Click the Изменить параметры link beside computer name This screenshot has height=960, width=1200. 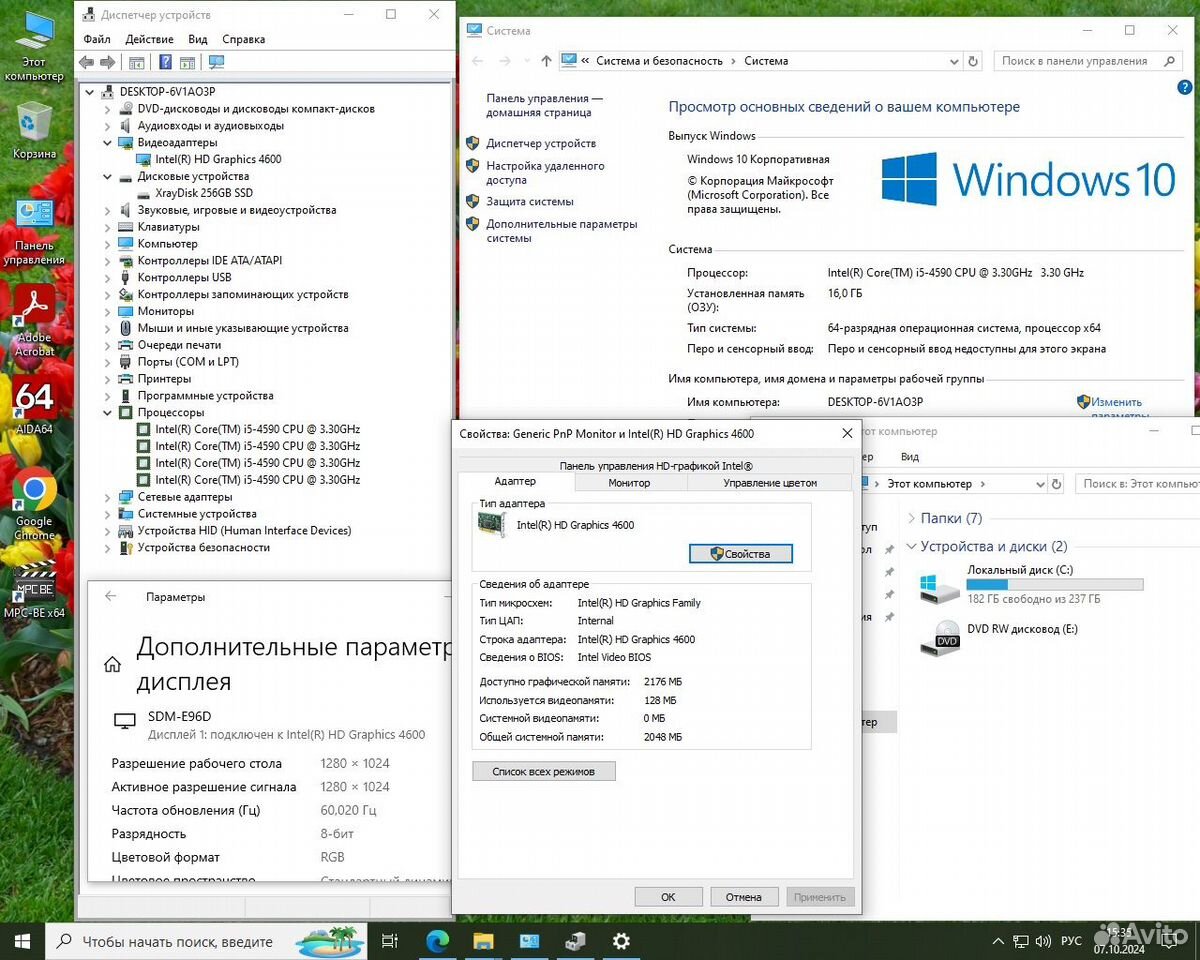pyautogui.click(x=1116, y=408)
